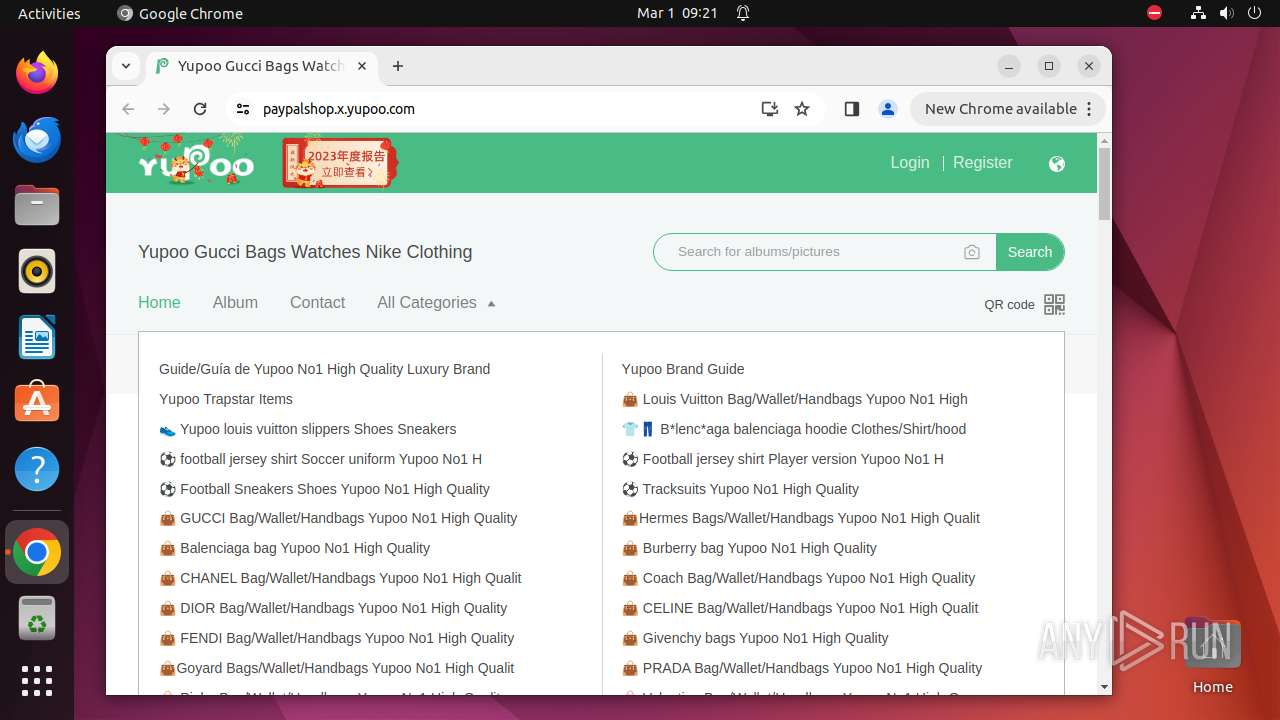The width and height of the screenshot is (1280, 720).
Task: Reload the current page
Action: pos(200,109)
